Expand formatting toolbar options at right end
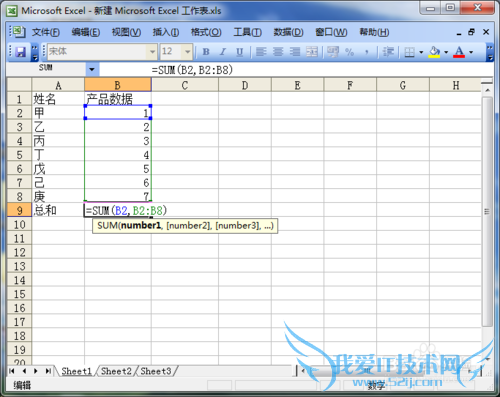The image size is (500, 397). 490,53
